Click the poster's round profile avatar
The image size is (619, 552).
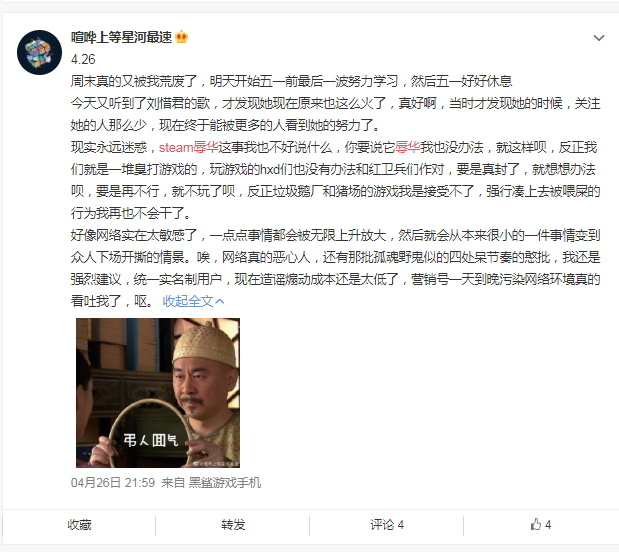tap(39, 53)
